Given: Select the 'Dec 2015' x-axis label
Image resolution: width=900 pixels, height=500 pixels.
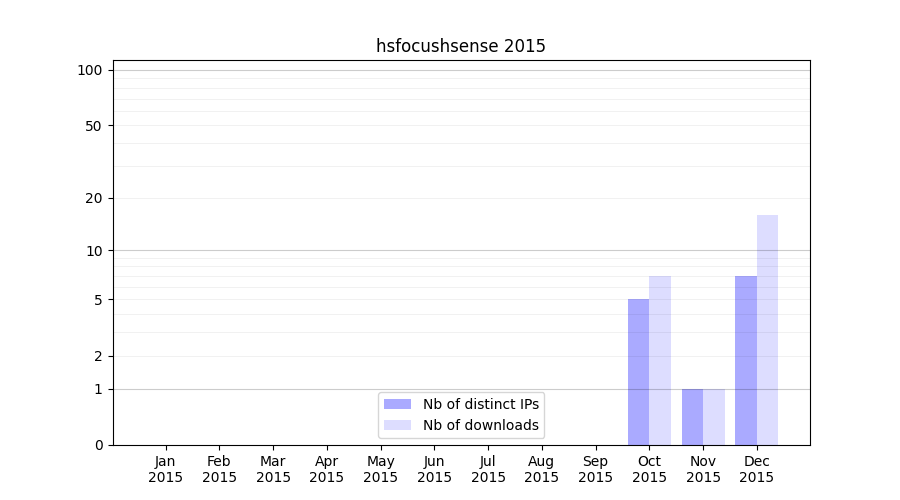Looking at the screenshot, I should point(757,469).
